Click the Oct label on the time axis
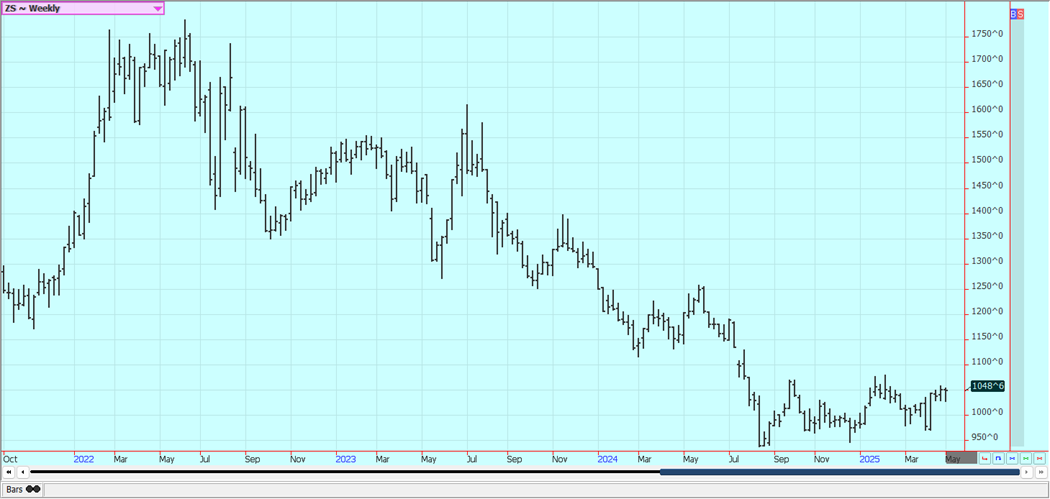 pos(10,459)
